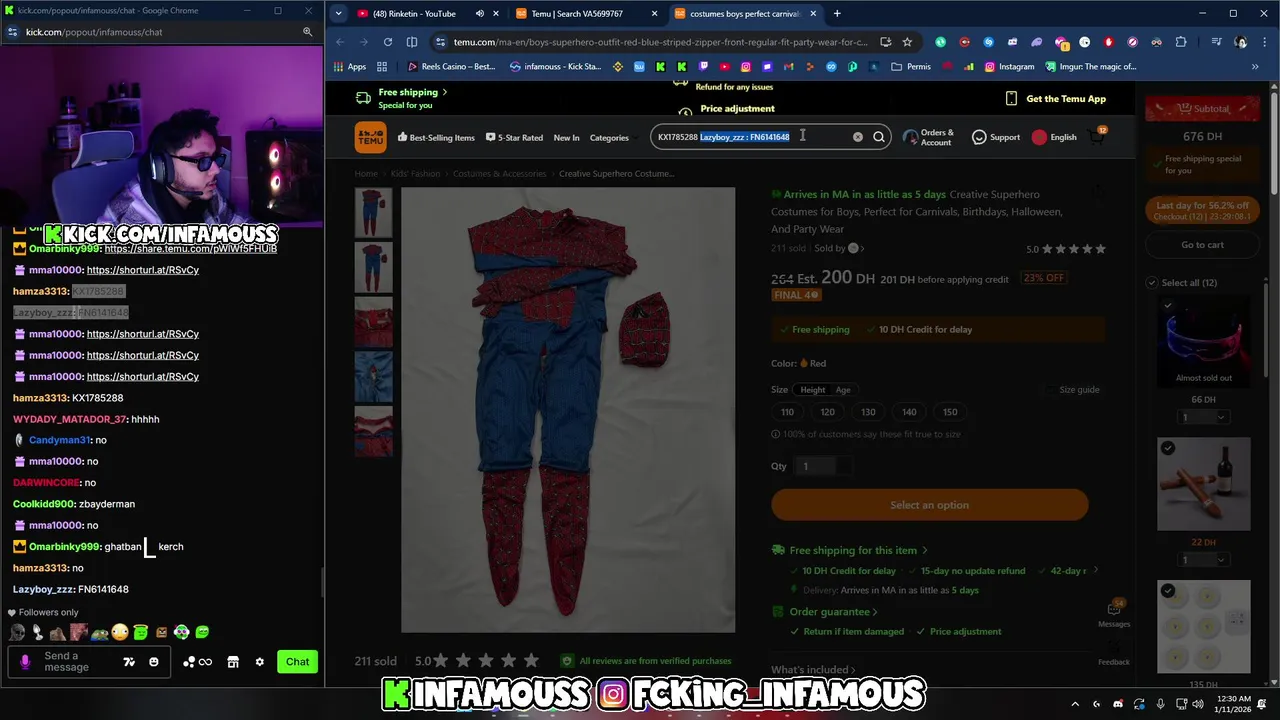Bookmark this page with the star icon
The image size is (1280, 720).
907,42
